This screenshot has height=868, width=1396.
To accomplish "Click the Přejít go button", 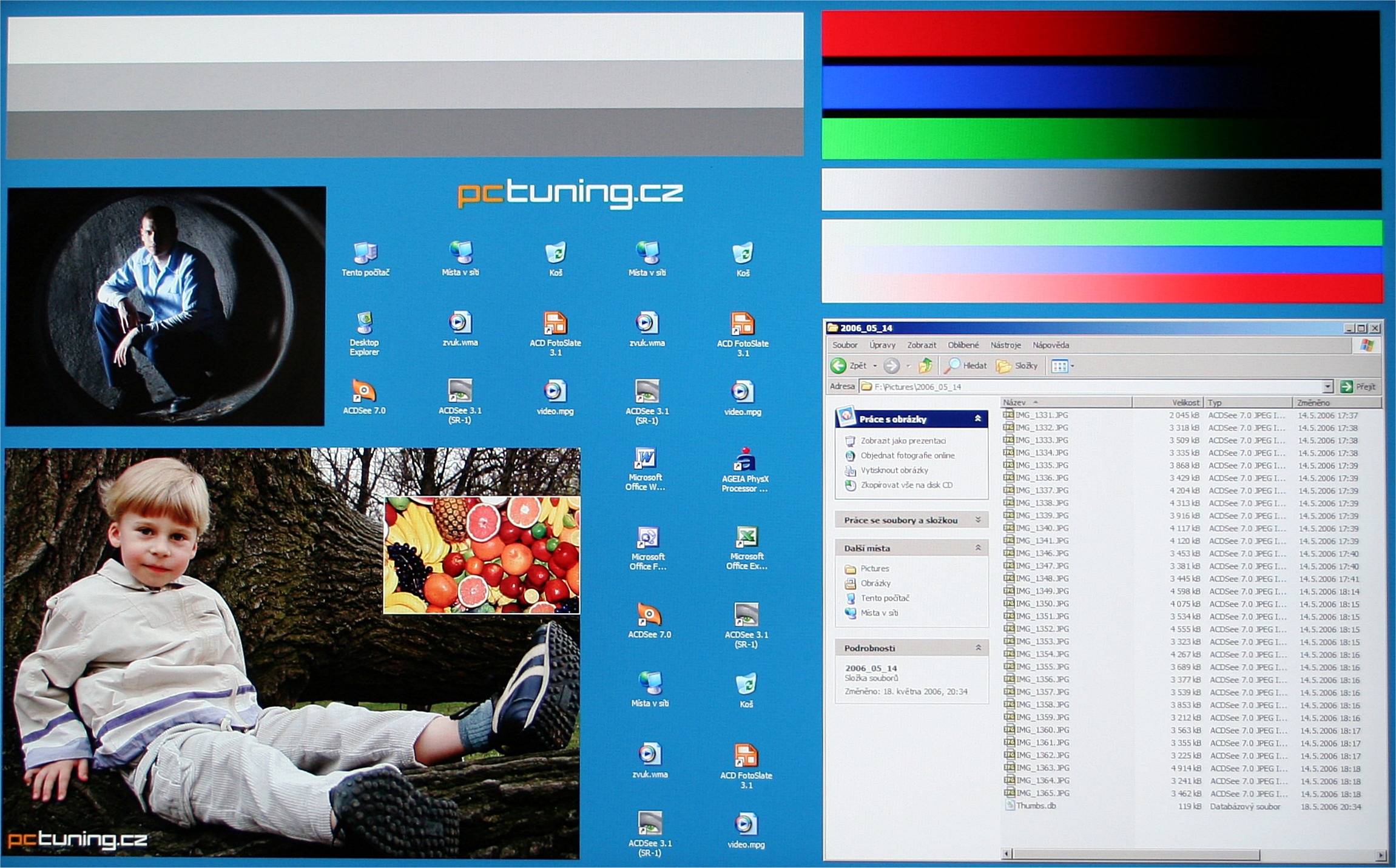I will coord(1358,386).
